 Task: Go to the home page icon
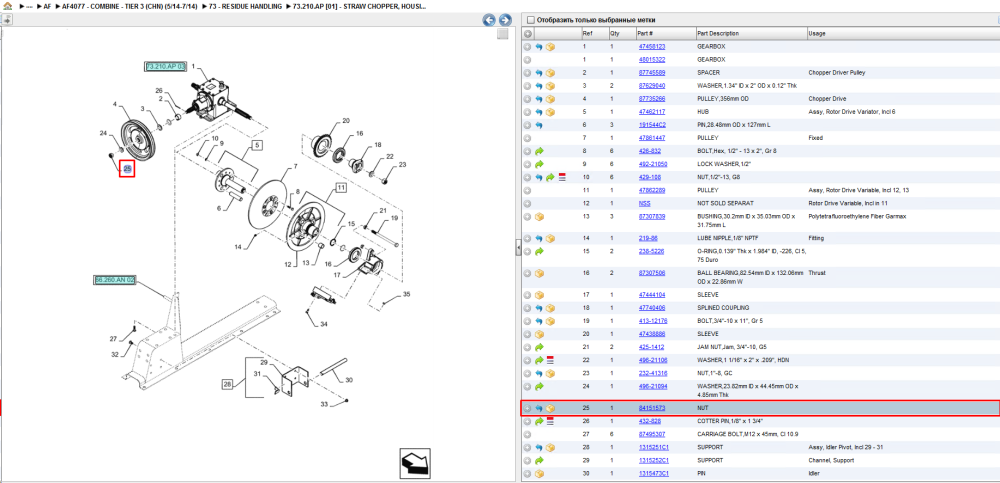7,5
